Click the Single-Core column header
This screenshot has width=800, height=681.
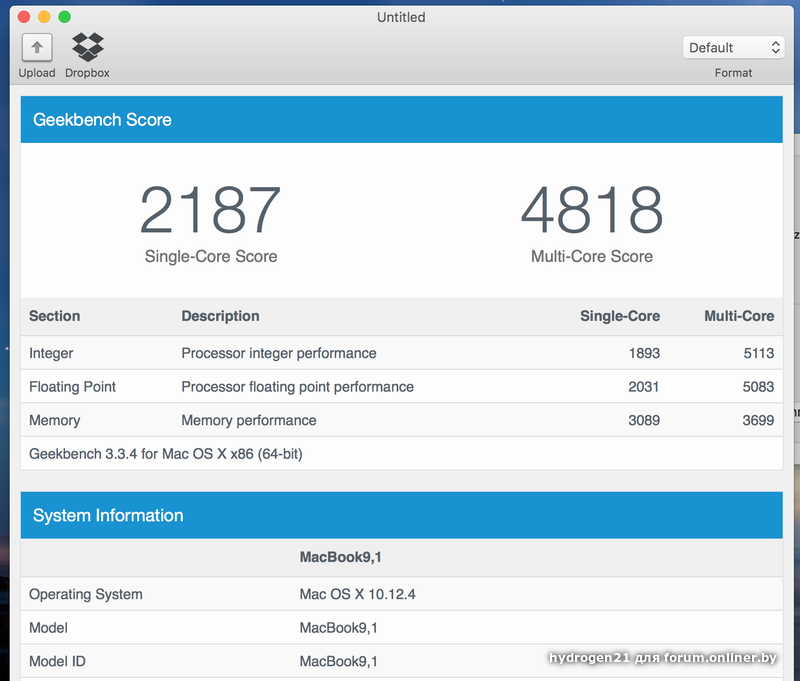(620, 316)
